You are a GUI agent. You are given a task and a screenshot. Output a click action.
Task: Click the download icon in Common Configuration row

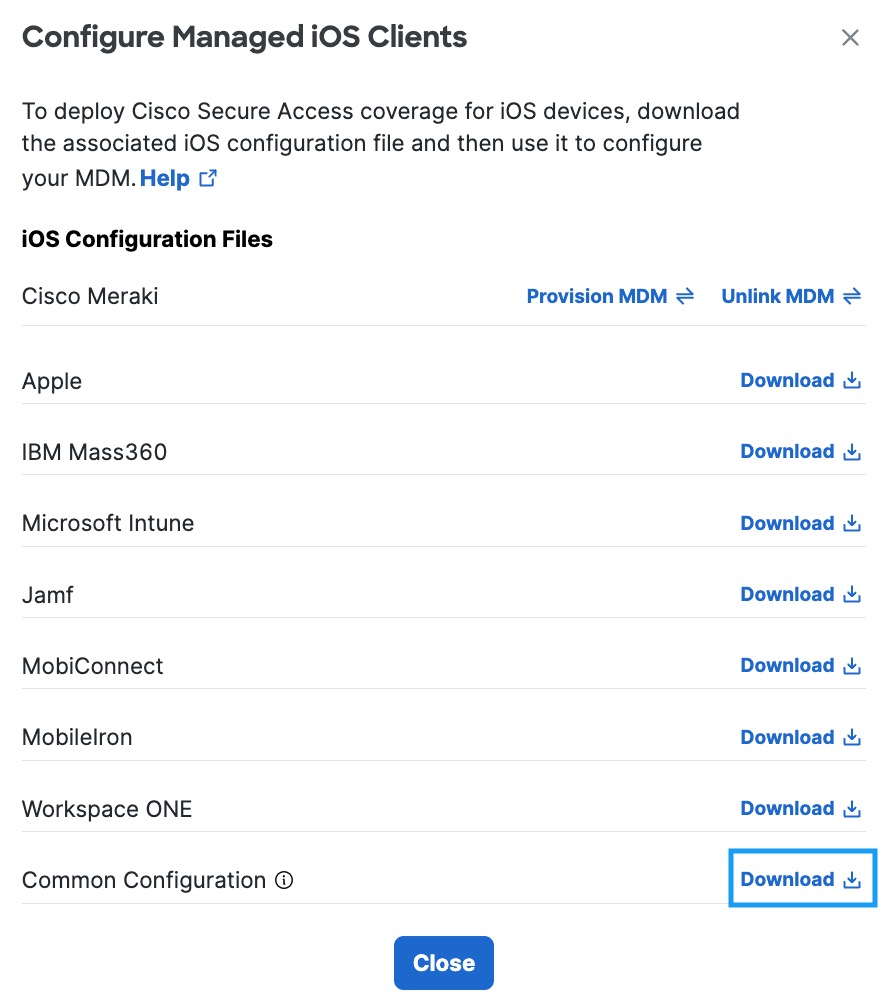[852, 880]
